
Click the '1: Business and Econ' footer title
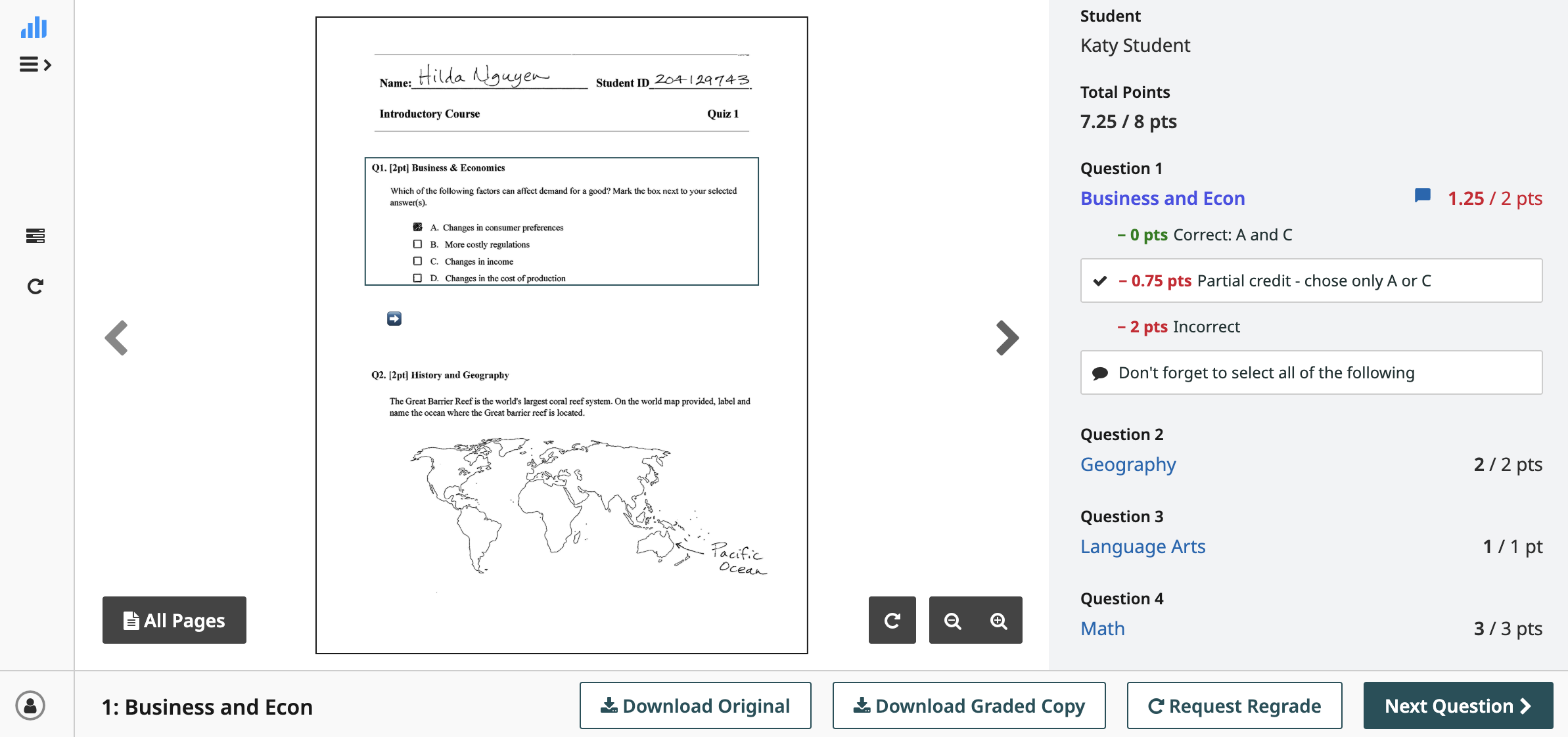pyautogui.click(x=207, y=707)
